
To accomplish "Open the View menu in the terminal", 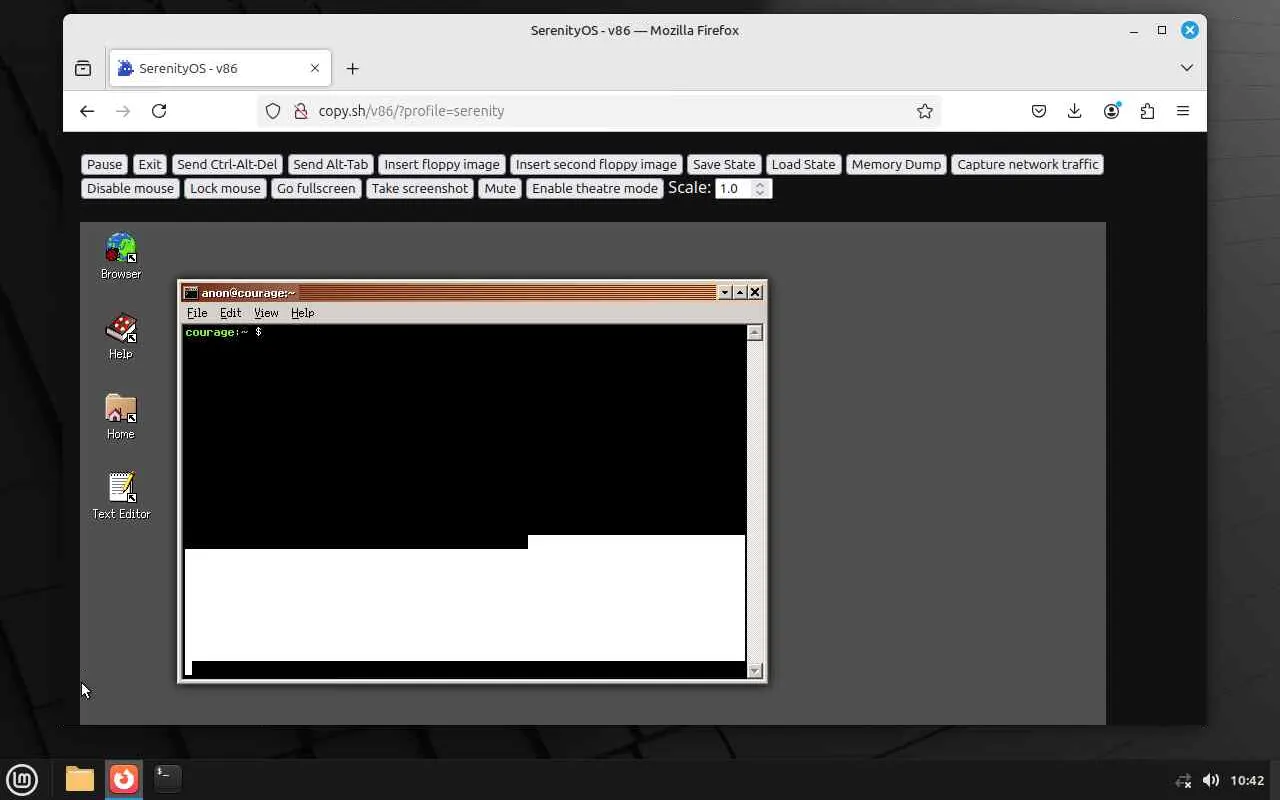I will coord(266,313).
